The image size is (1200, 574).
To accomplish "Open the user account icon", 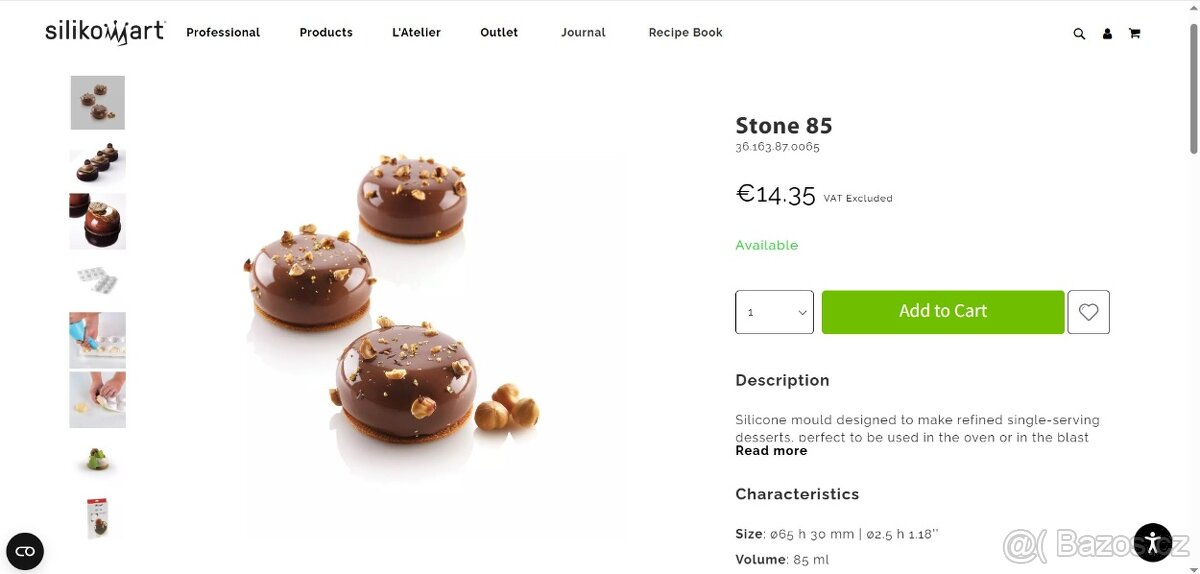I will (1107, 33).
